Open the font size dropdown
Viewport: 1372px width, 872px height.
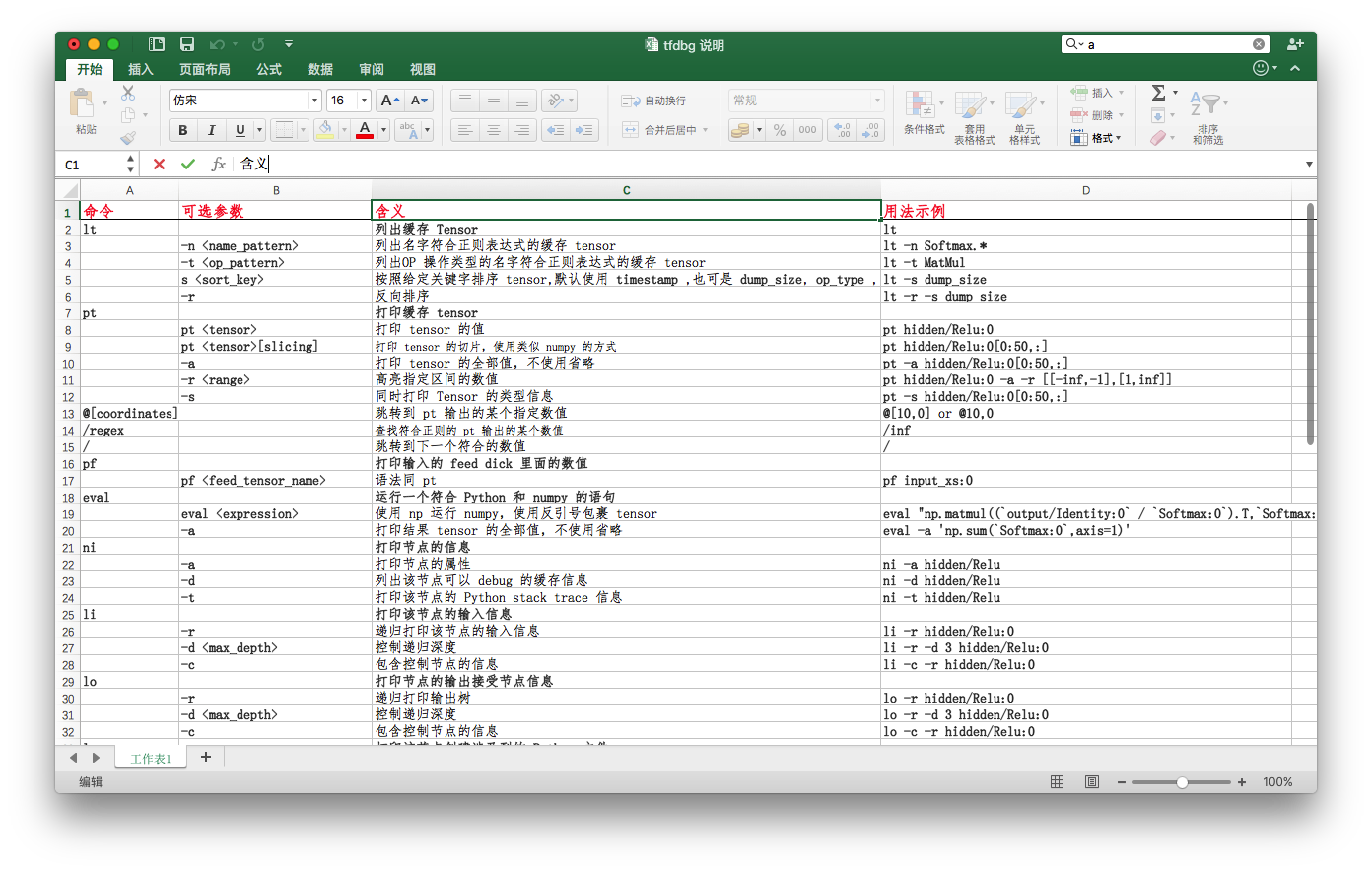click(362, 100)
